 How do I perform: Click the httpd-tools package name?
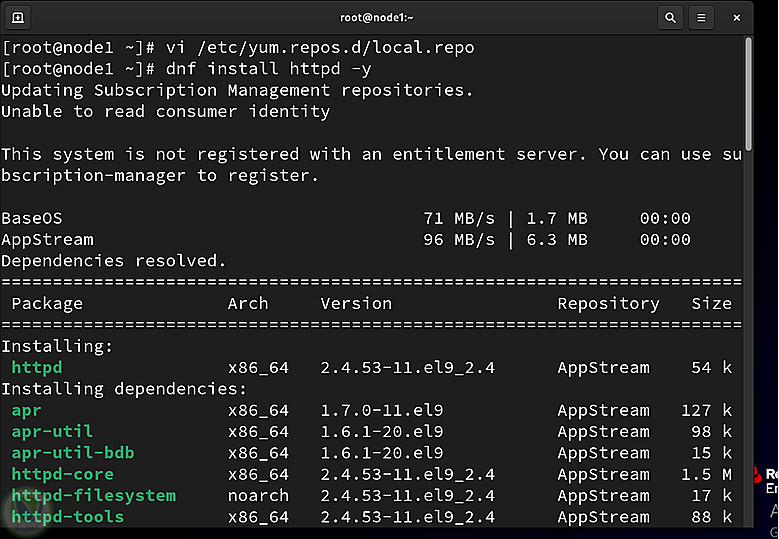coord(68,517)
